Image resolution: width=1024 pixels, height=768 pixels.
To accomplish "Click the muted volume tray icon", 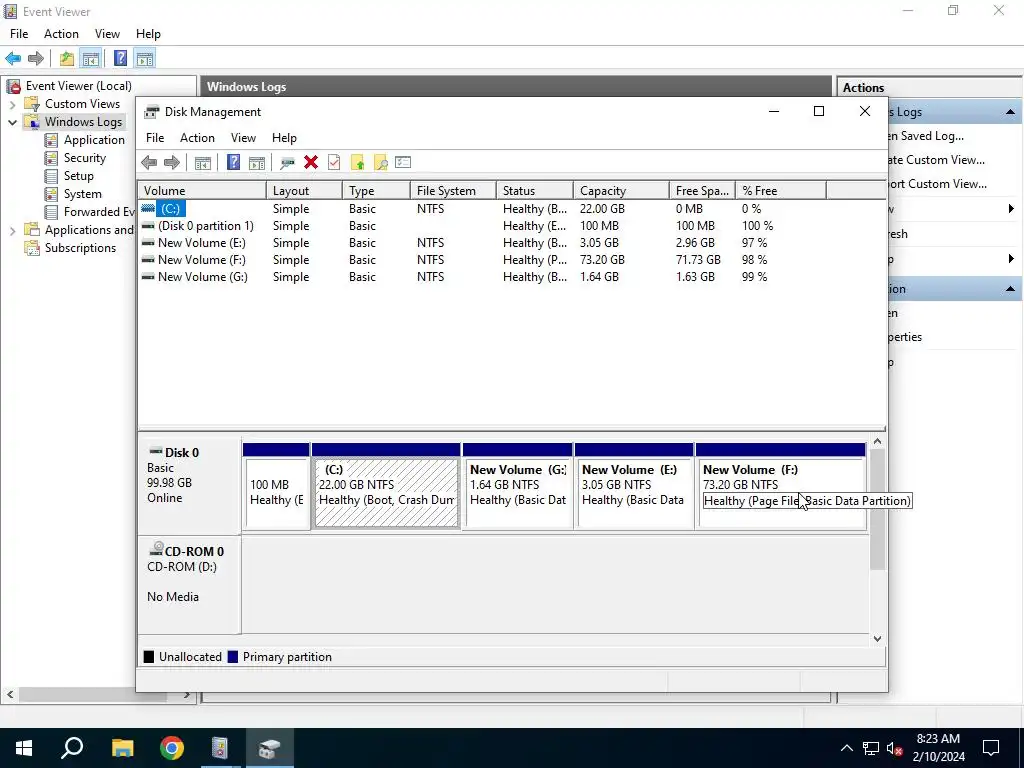I will click(x=894, y=748).
